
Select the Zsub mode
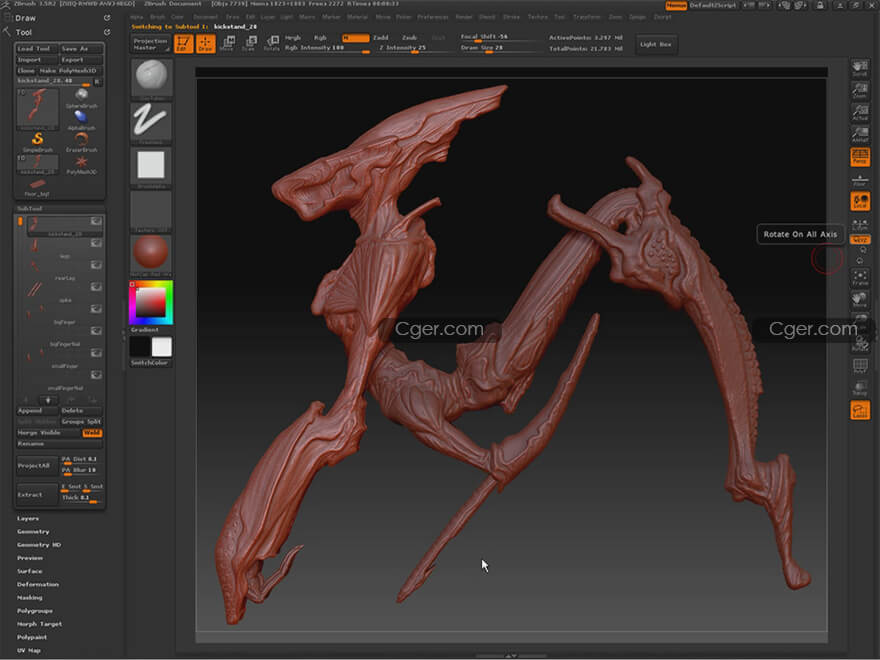(x=409, y=38)
